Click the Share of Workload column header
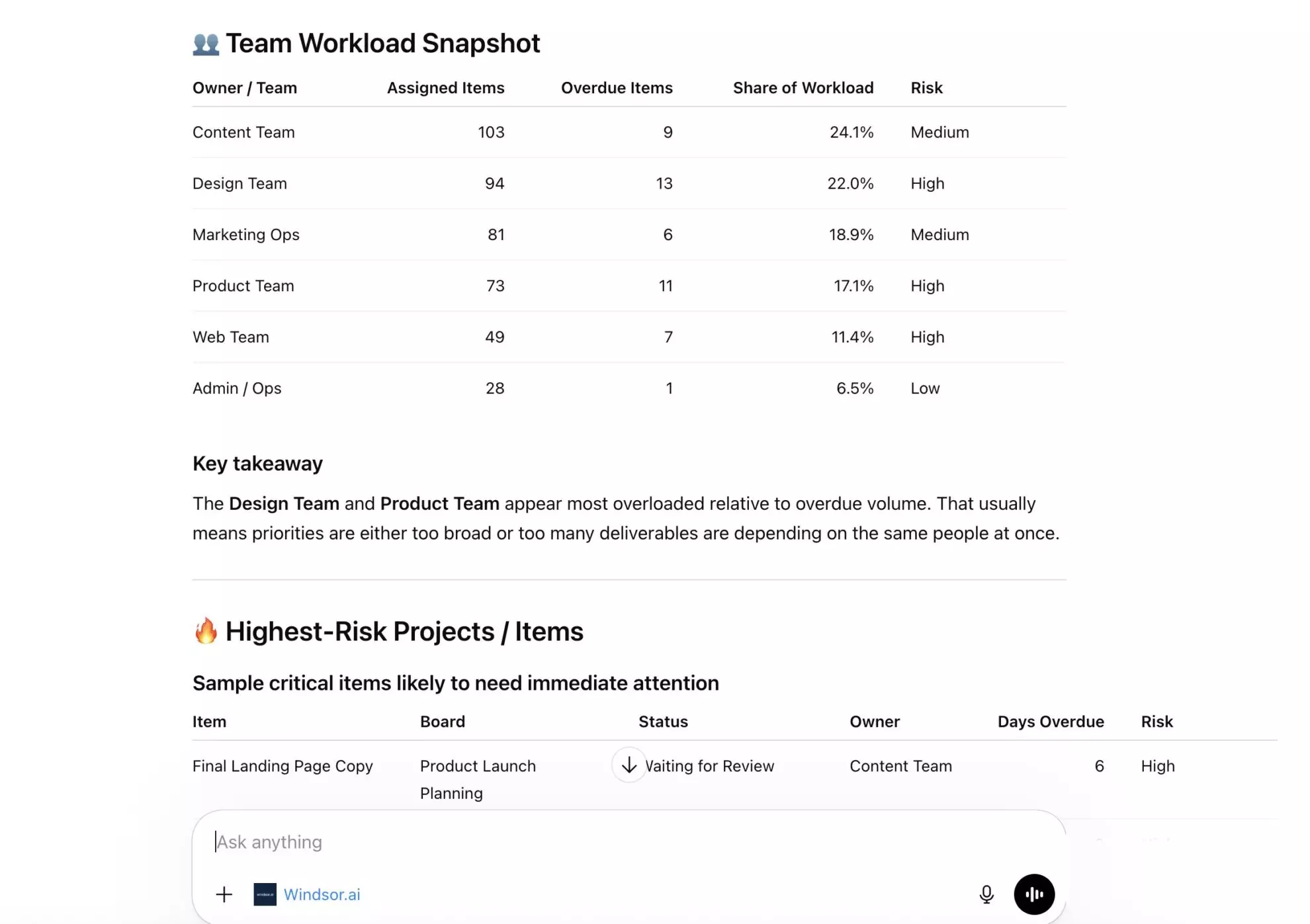Viewport: 1310px width, 924px height. (x=803, y=88)
